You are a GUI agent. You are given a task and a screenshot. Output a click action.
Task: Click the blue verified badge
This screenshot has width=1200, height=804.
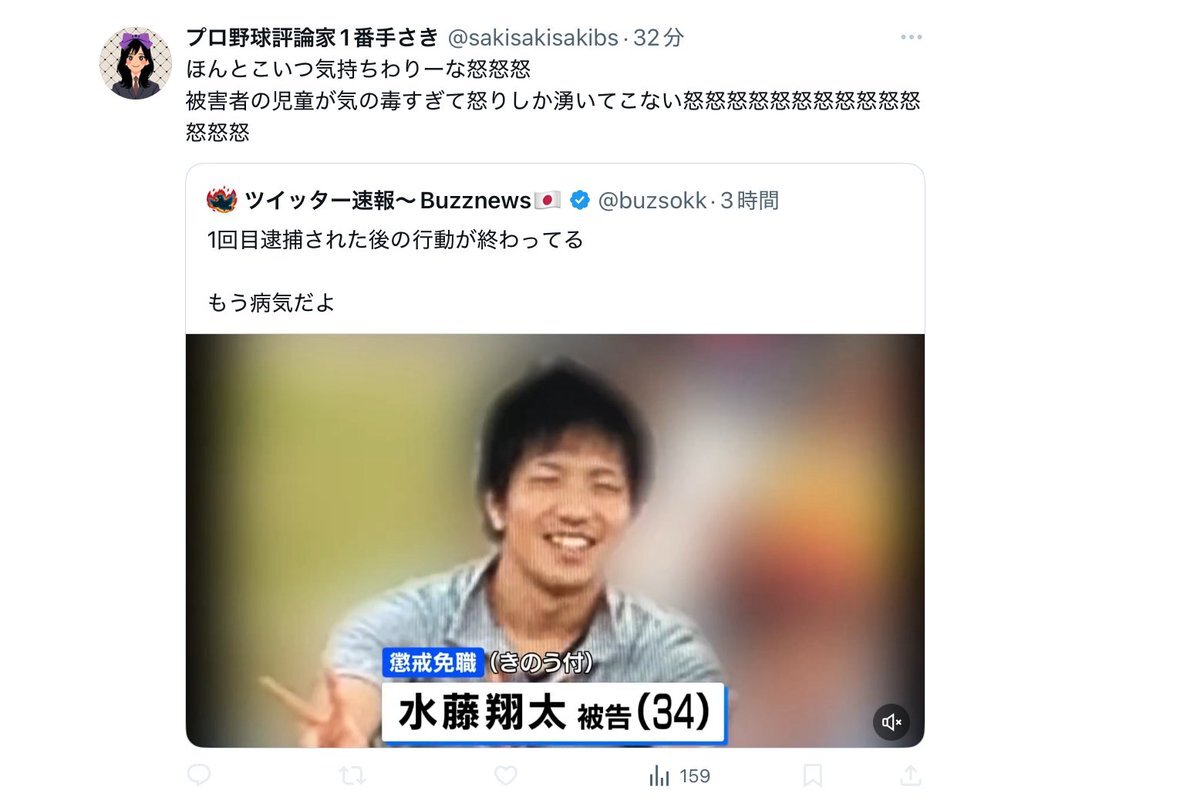pyautogui.click(x=579, y=200)
